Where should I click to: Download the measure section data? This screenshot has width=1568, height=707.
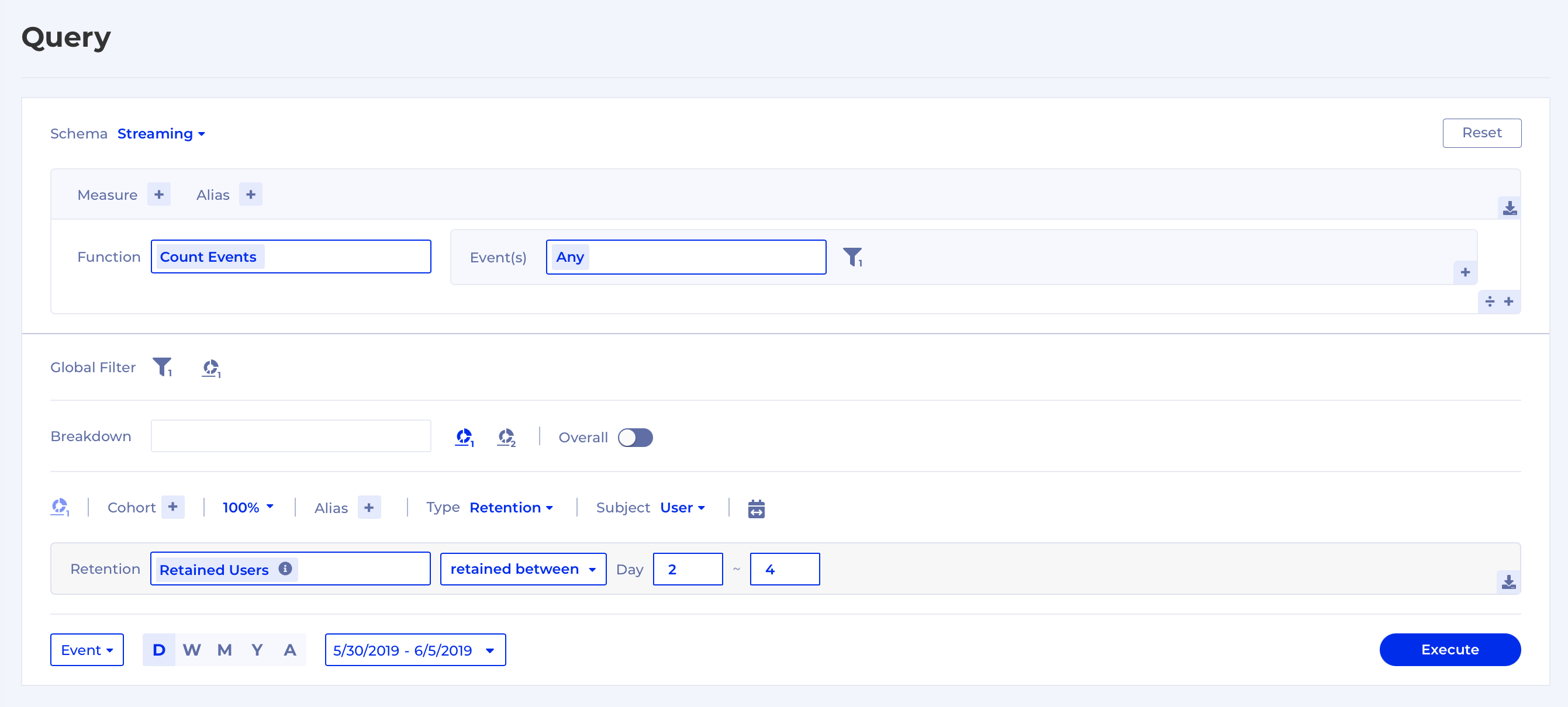pyautogui.click(x=1509, y=208)
